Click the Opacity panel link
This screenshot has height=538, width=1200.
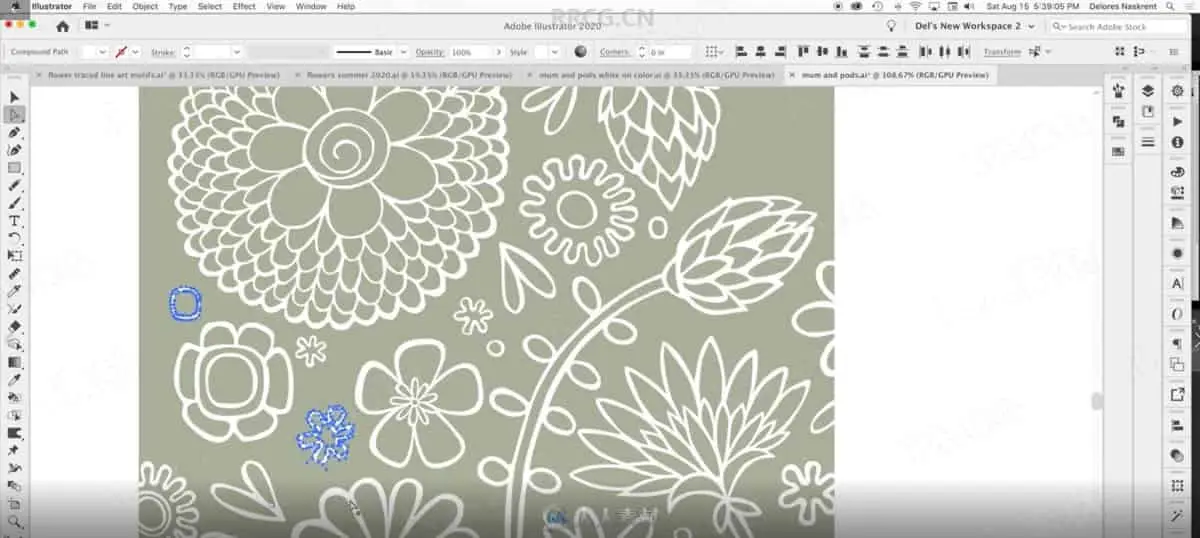point(430,51)
